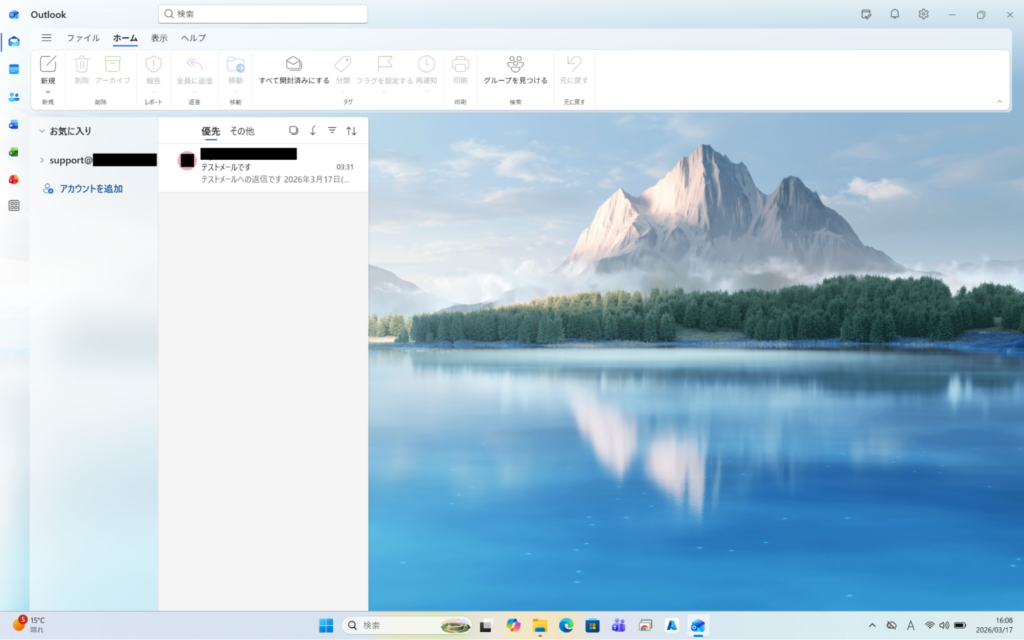
Task: Click the Find groups (グループを見つける) icon
Action: [x=515, y=64]
